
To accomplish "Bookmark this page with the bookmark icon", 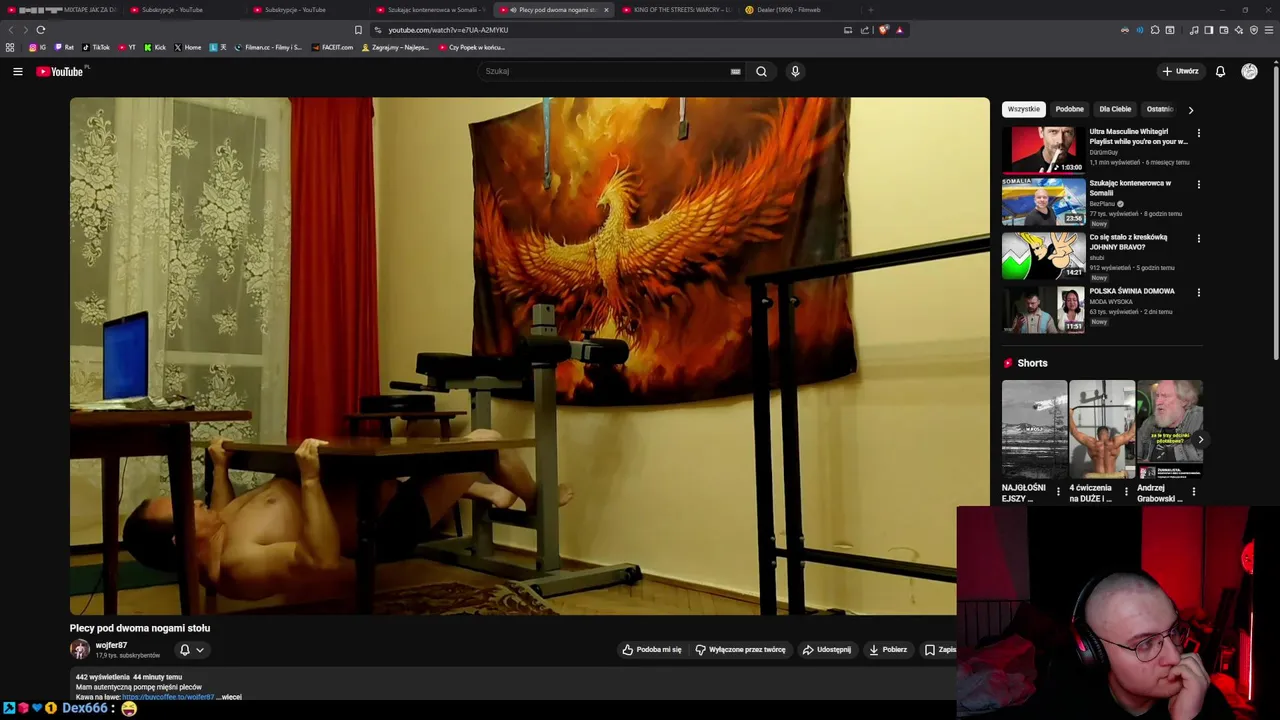I will [358, 30].
